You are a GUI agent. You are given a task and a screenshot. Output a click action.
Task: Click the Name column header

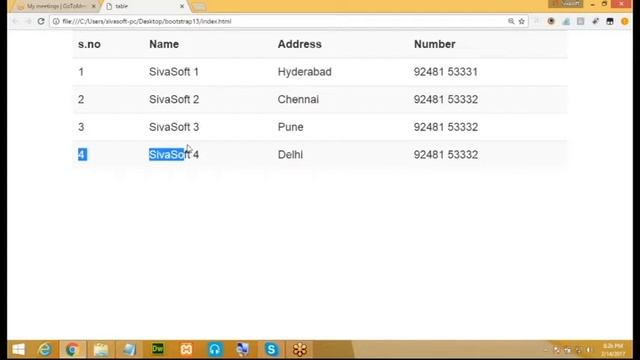tap(164, 44)
